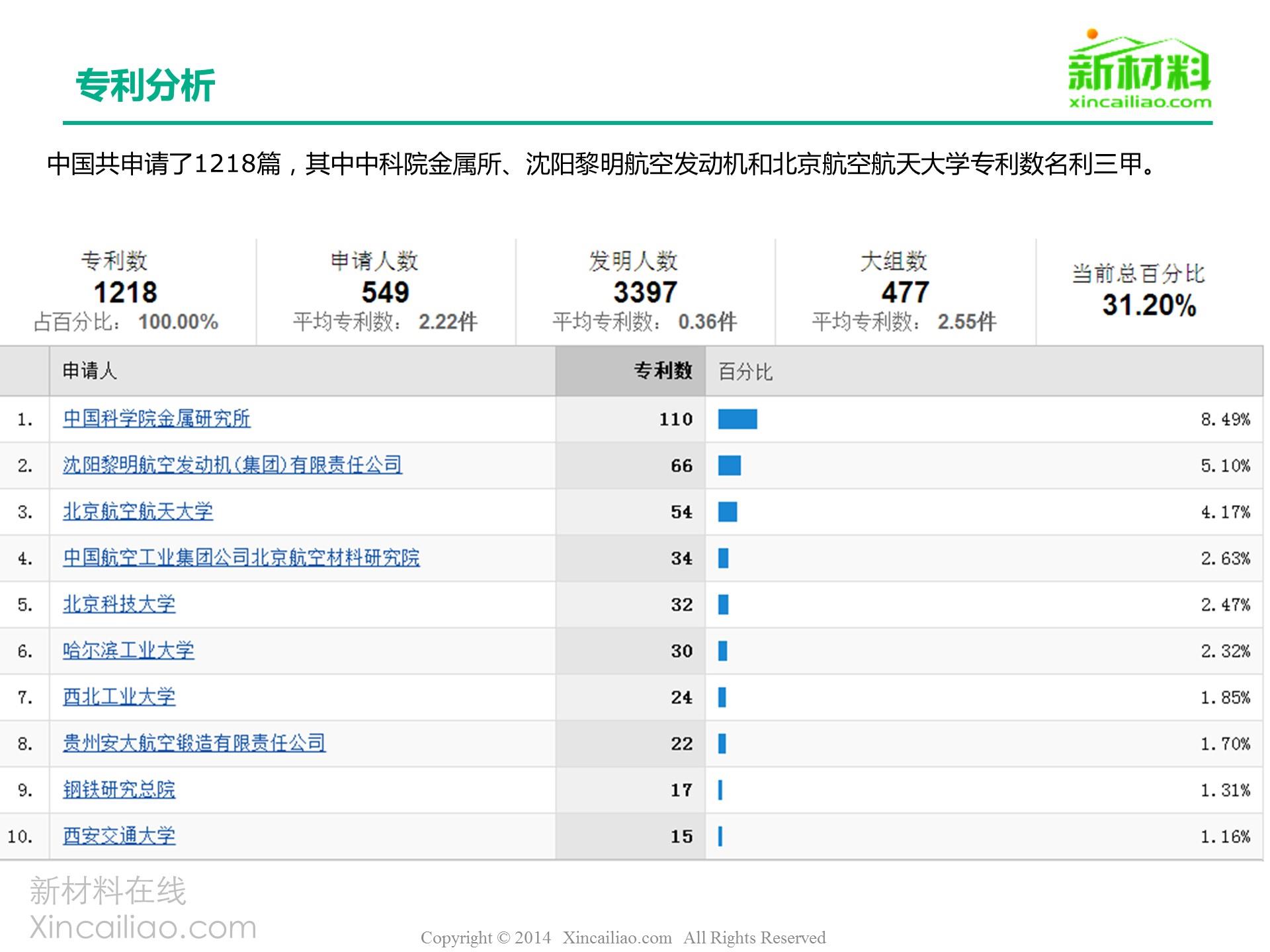Select the 发明人数 3397 summary tab

[645, 292]
